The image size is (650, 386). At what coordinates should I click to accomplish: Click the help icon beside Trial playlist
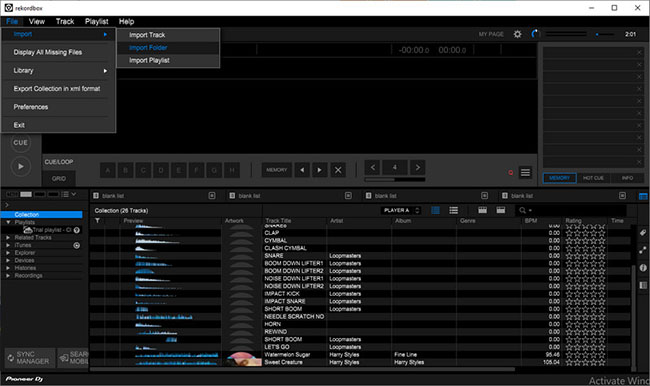pyautogui.click(x=77, y=230)
